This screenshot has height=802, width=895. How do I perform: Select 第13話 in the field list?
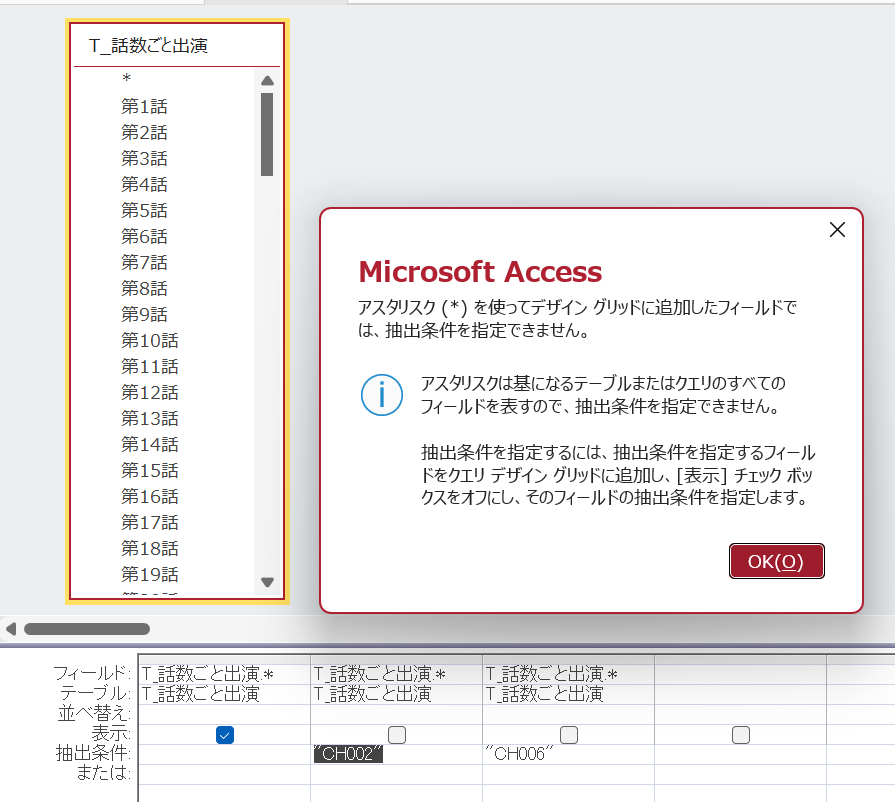[x=150, y=418]
